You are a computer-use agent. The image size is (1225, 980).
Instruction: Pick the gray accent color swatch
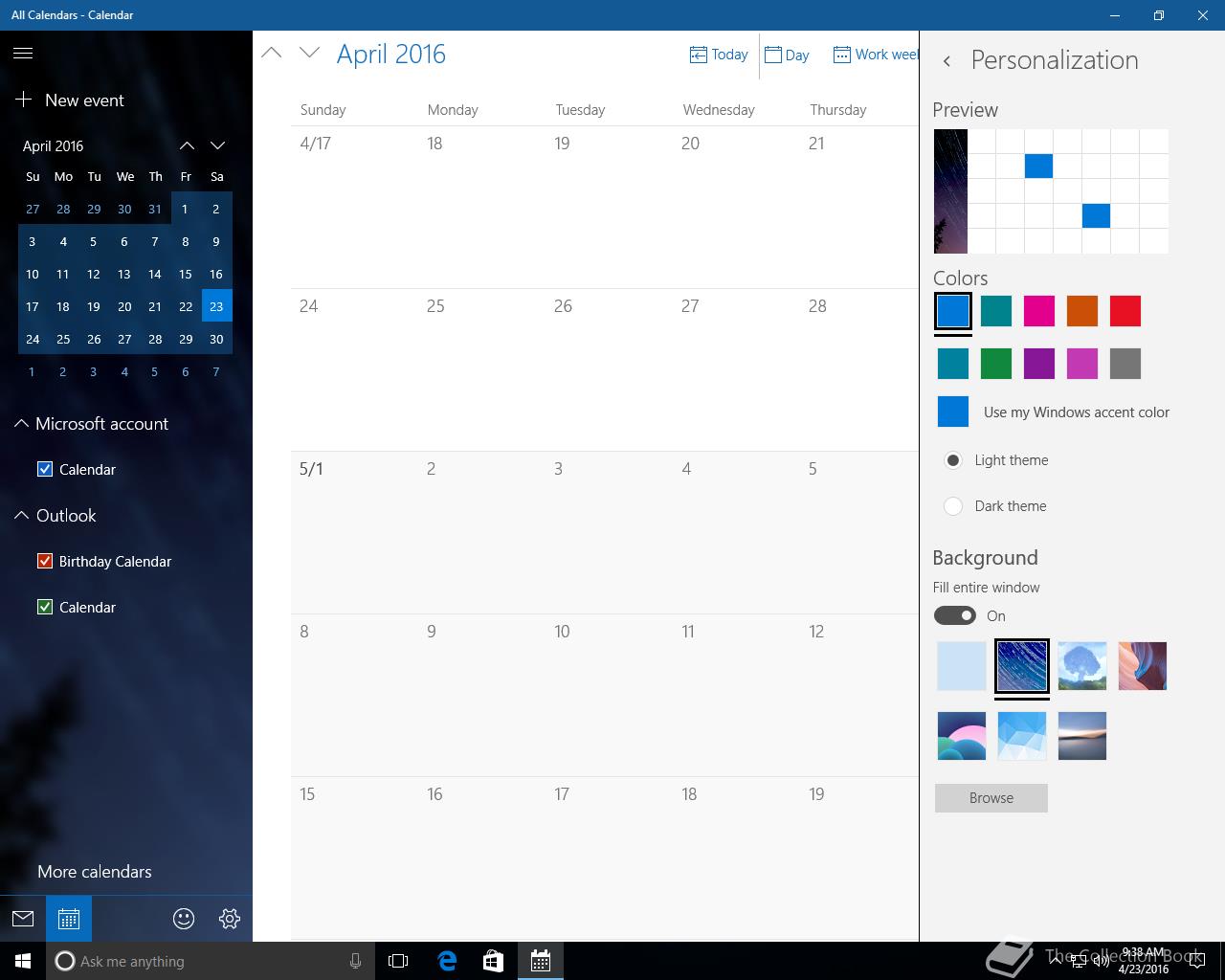(x=1125, y=364)
